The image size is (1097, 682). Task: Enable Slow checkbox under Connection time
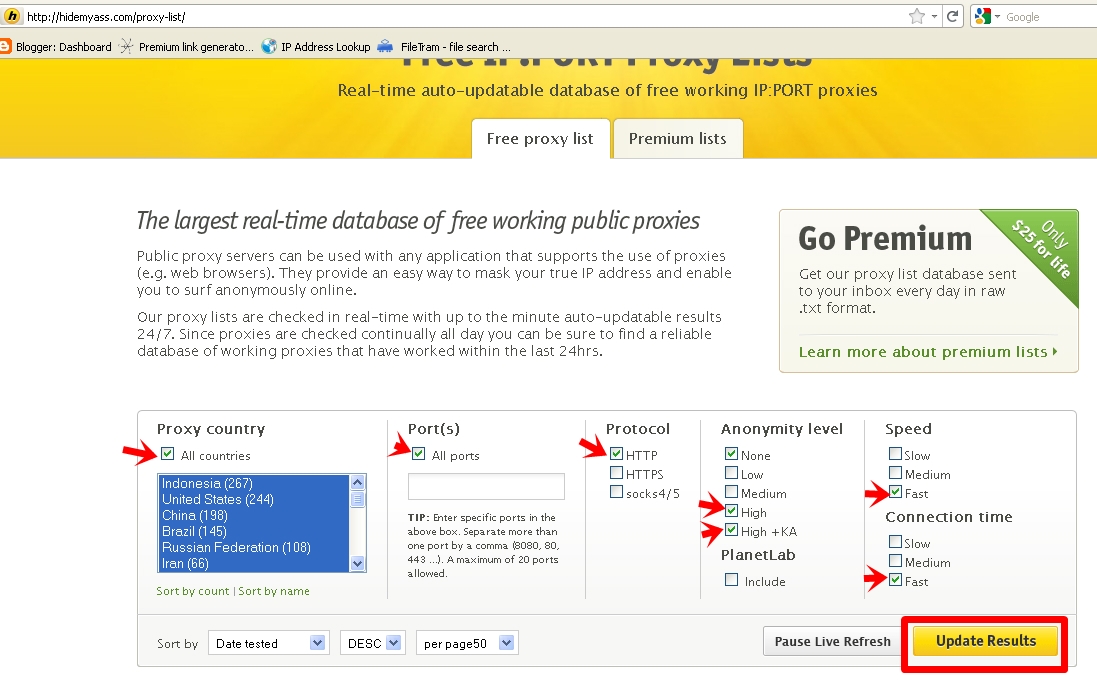point(896,542)
